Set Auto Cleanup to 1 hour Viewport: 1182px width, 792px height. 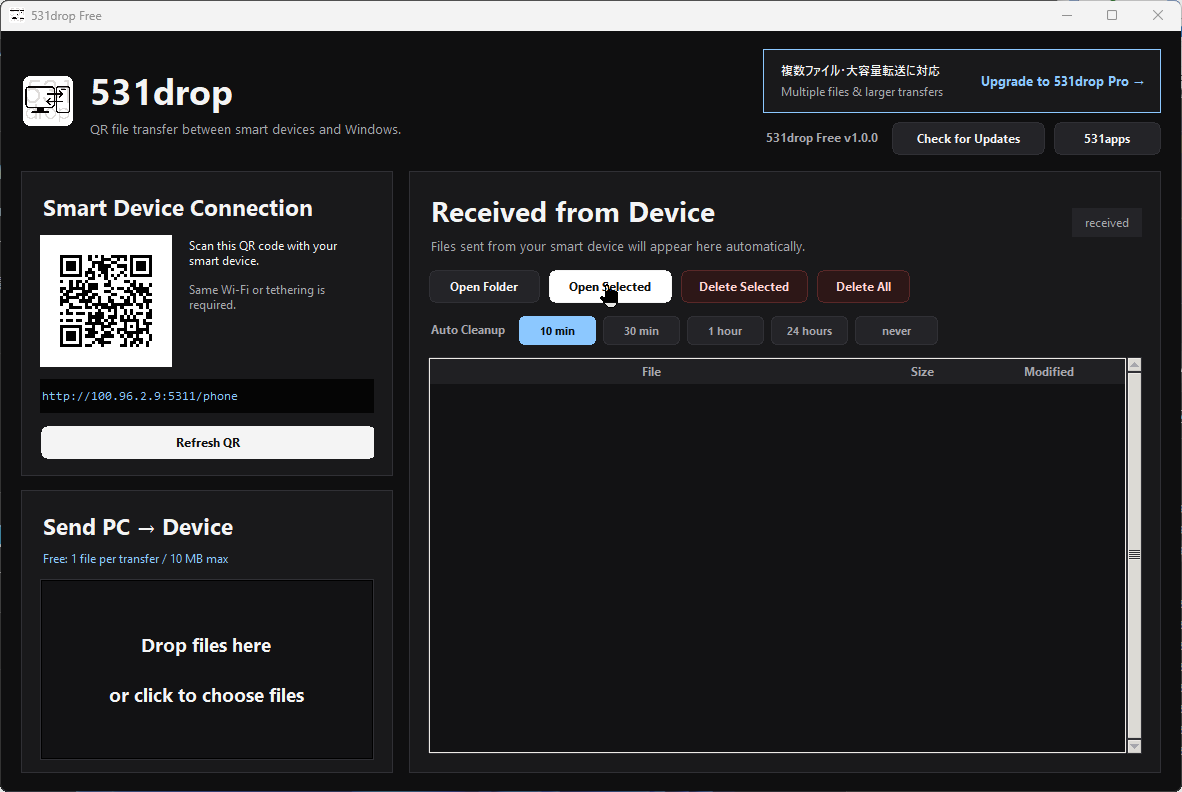point(725,331)
